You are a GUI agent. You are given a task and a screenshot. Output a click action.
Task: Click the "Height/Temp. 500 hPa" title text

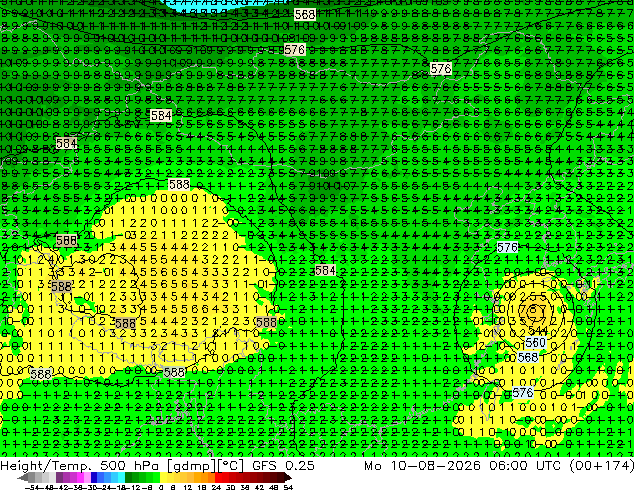(x=79, y=465)
